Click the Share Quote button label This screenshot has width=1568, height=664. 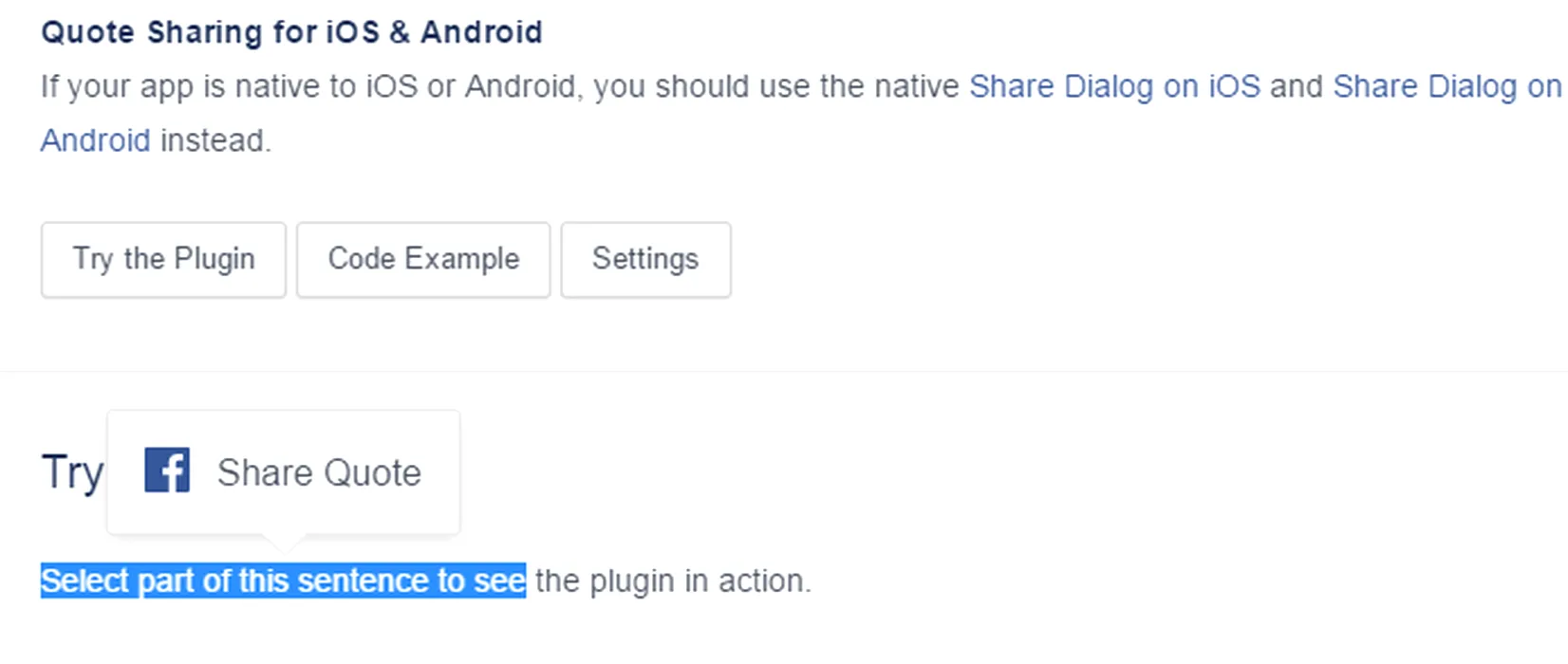[319, 472]
